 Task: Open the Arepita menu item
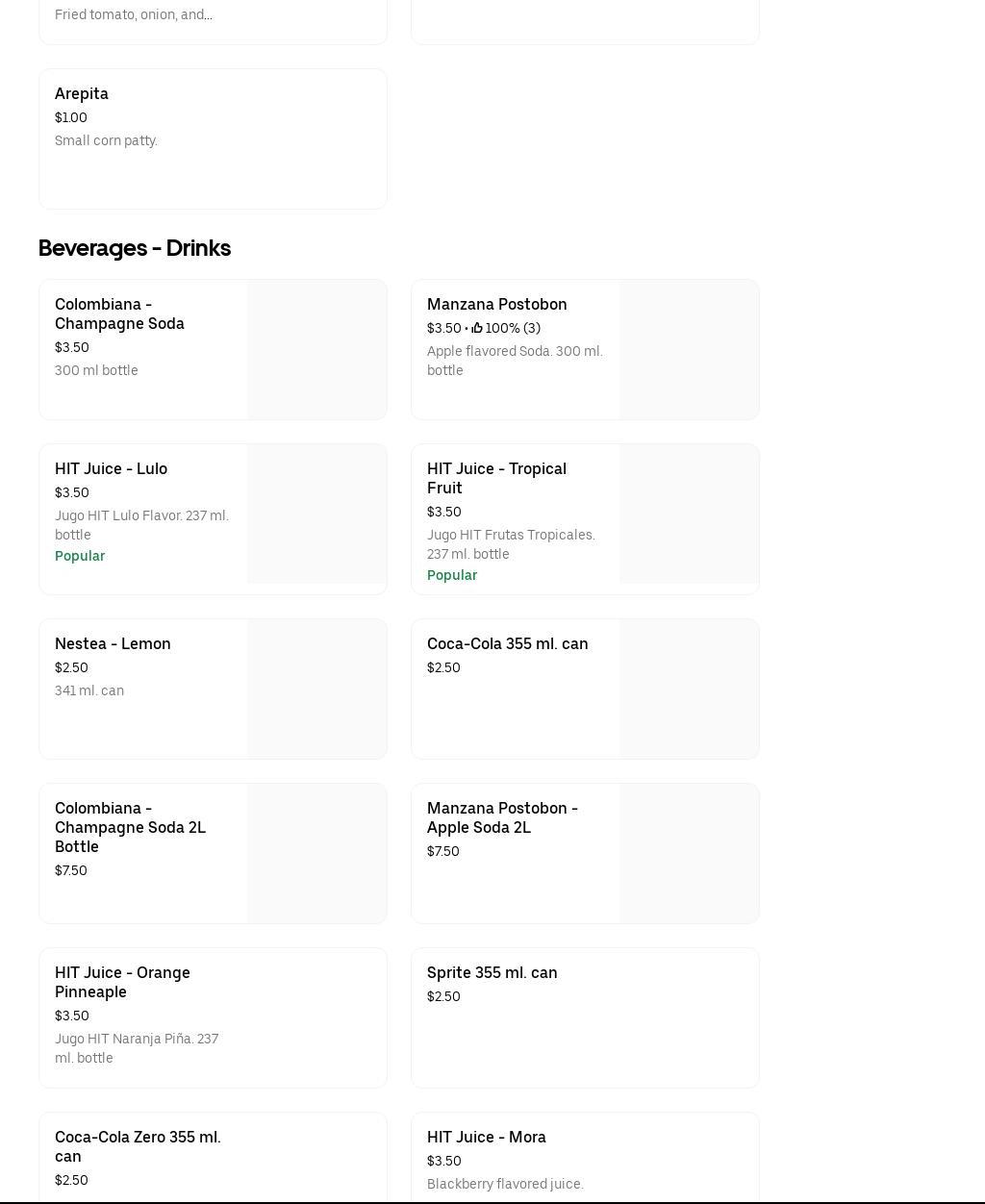(212, 138)
